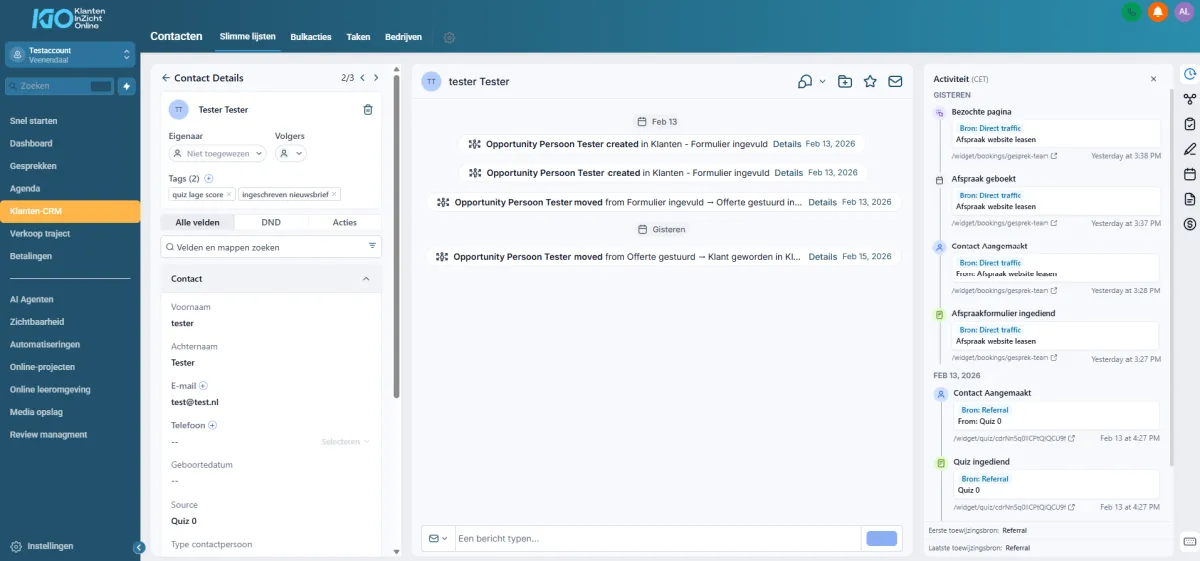Switch to the Slimme lijsten tab
This screenshot has height=561, width=1200.
tap(248, 36)
